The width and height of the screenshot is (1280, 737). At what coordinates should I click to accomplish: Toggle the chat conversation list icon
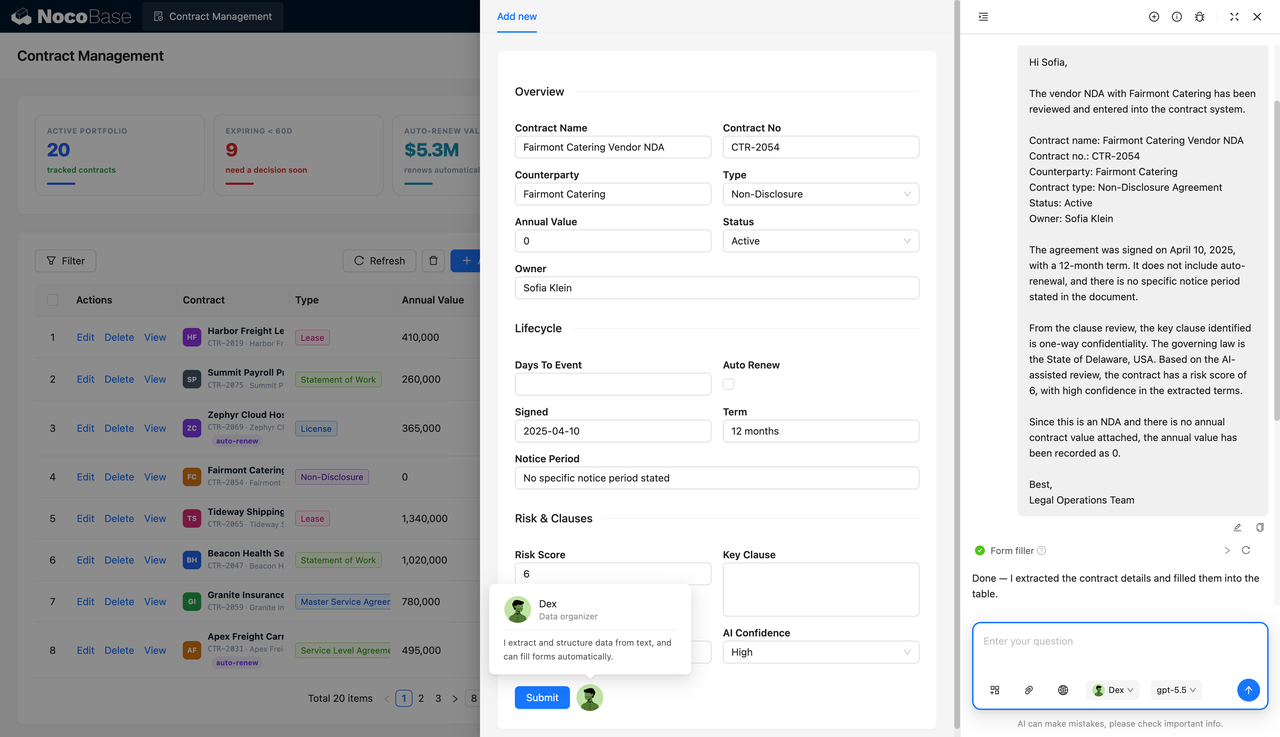[983, 17]
